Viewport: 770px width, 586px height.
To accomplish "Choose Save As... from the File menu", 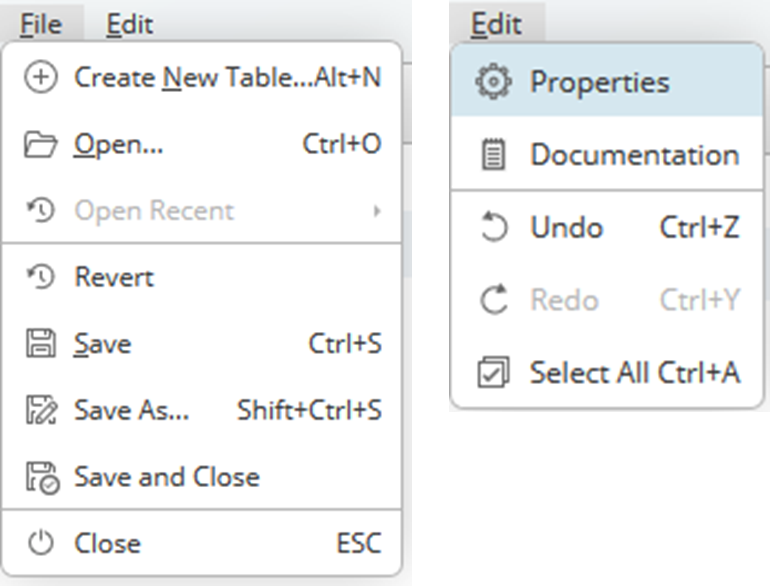I will coord(202,410).
